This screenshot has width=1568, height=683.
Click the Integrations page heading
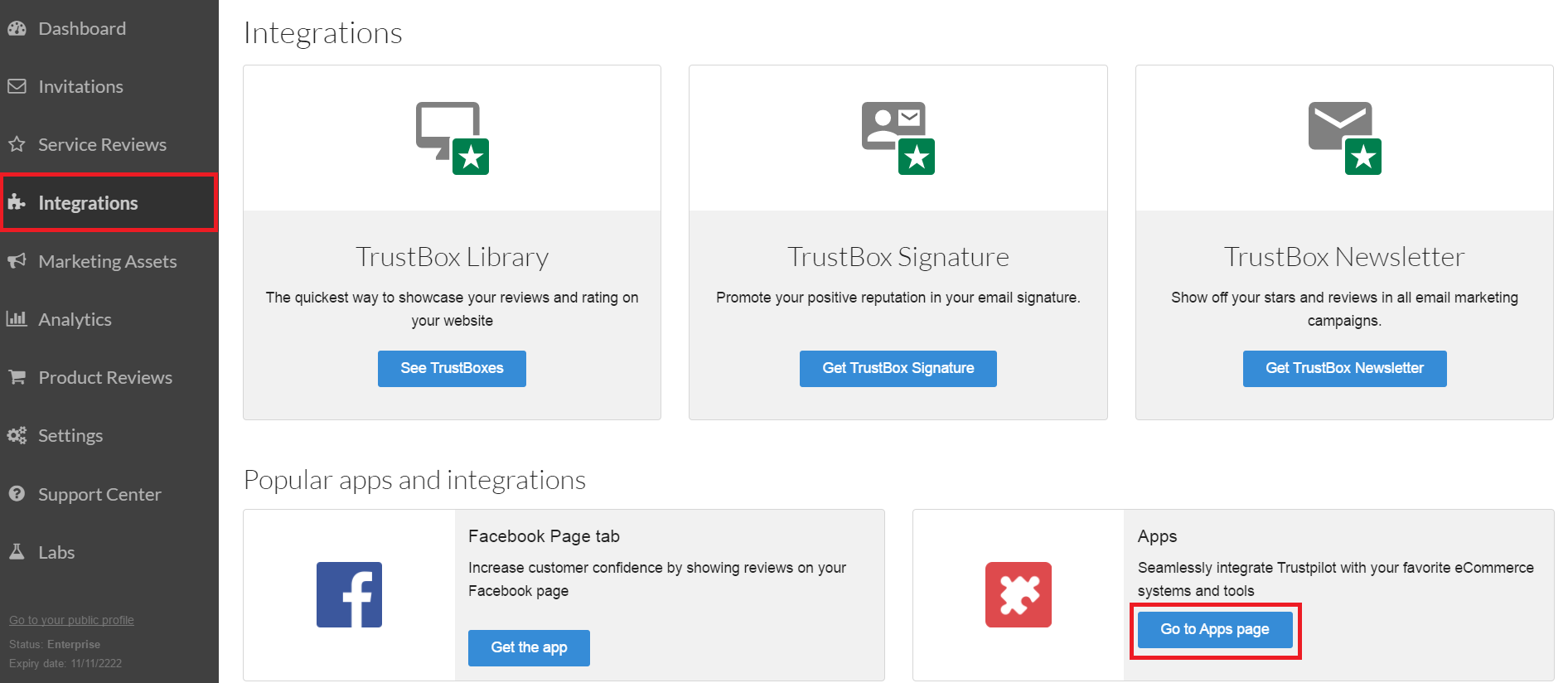pos(323,33)
